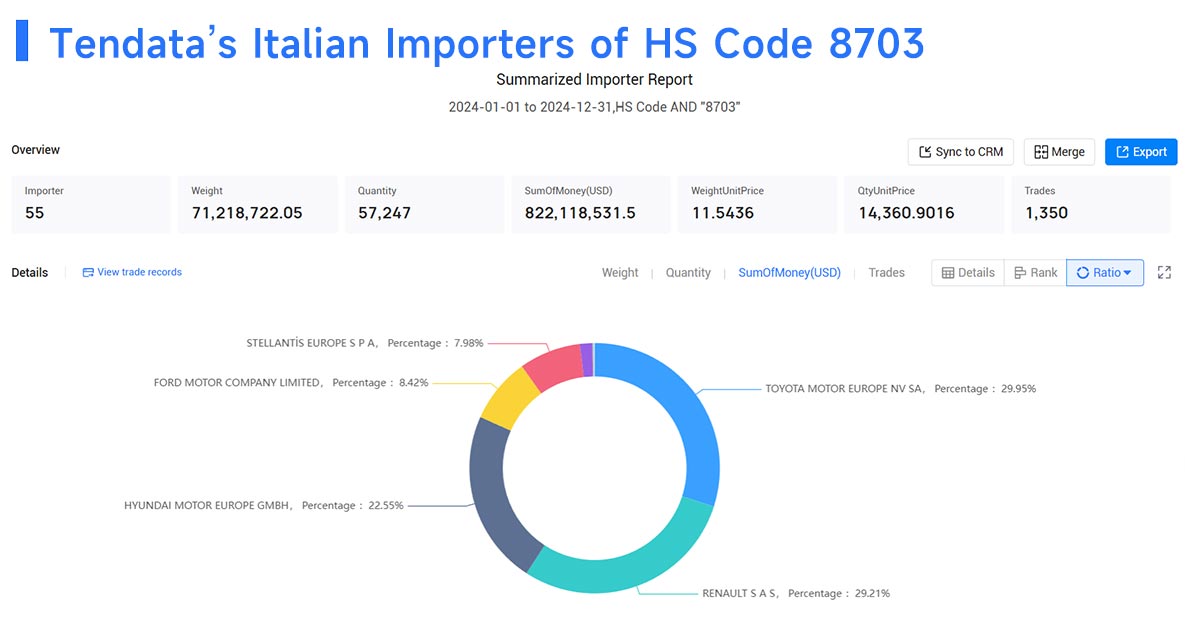Switch metric to Quantity
The height and width of the screenshot is (620, 1190).
coord(688,272)
